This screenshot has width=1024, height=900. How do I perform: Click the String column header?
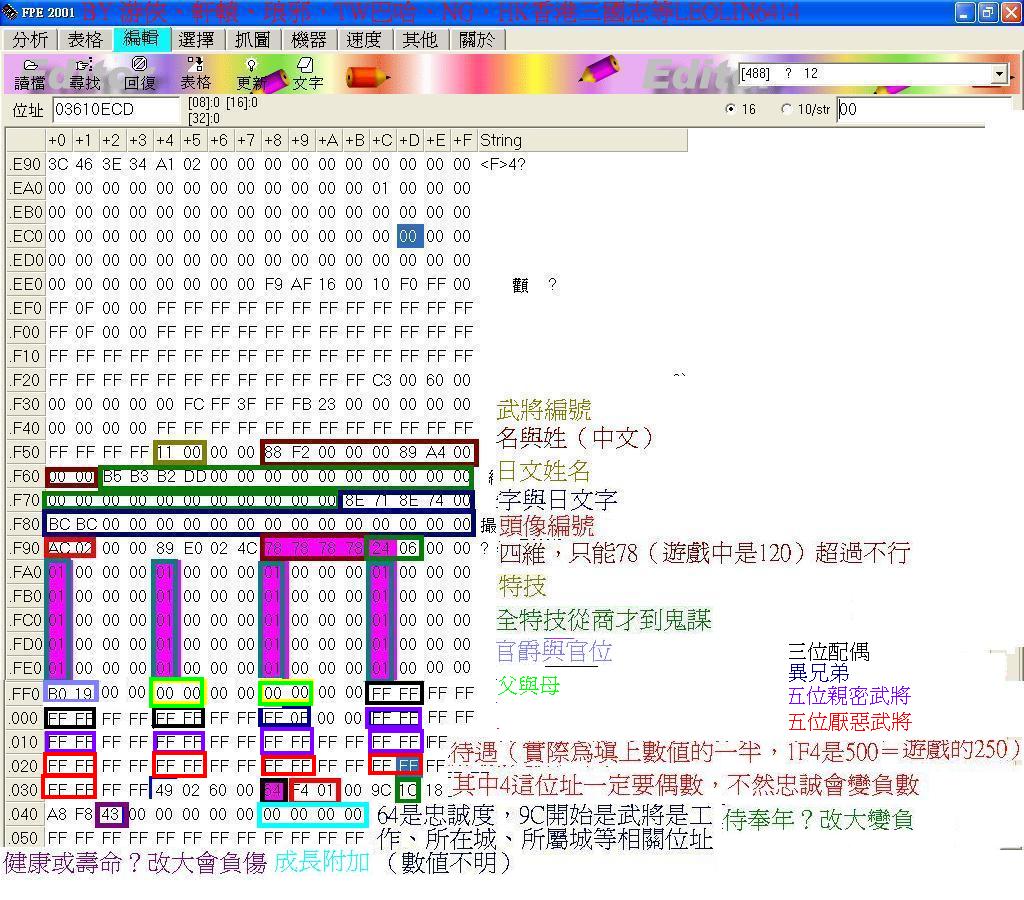tap(581, 140)
